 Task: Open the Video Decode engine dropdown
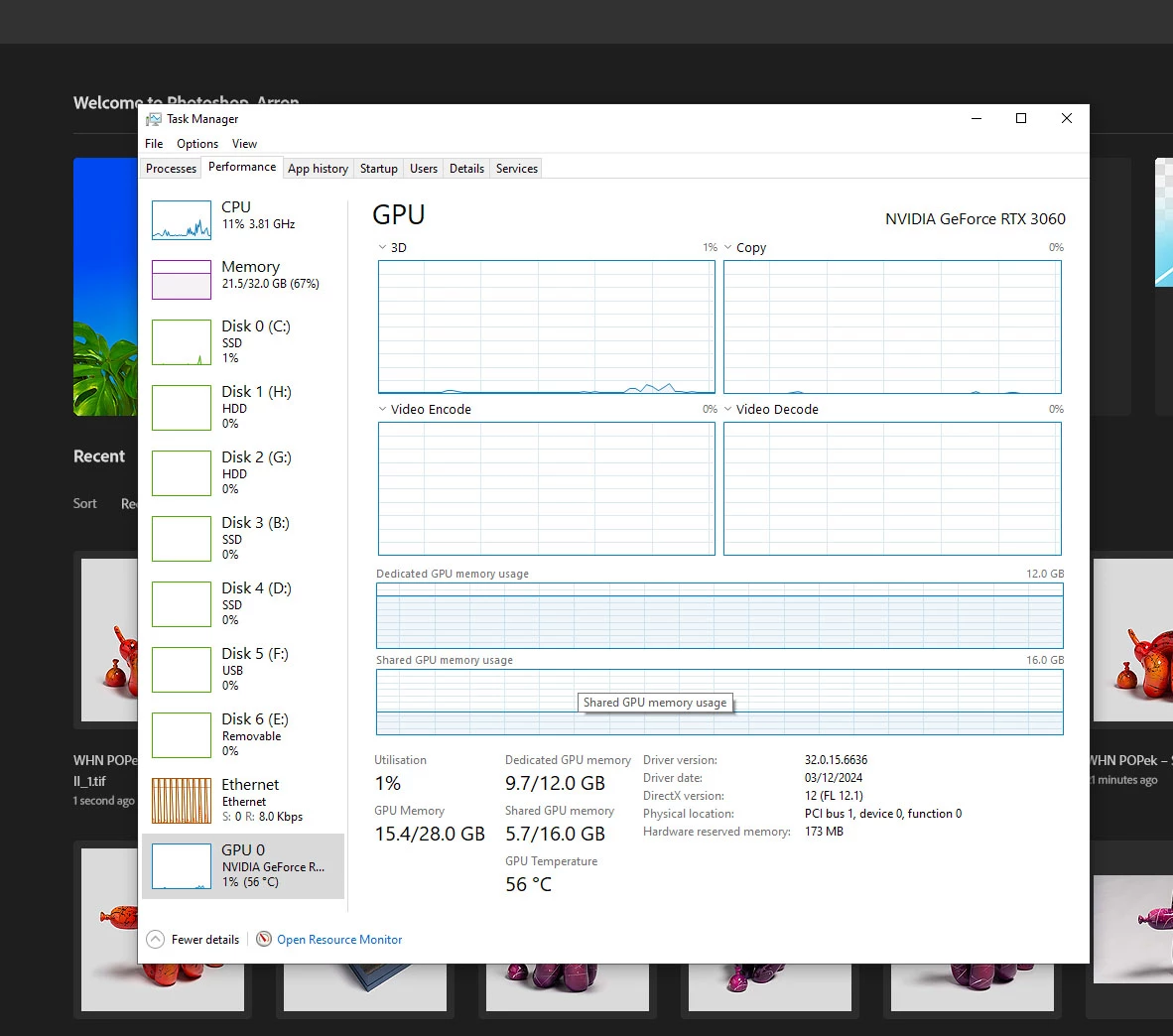727,409
